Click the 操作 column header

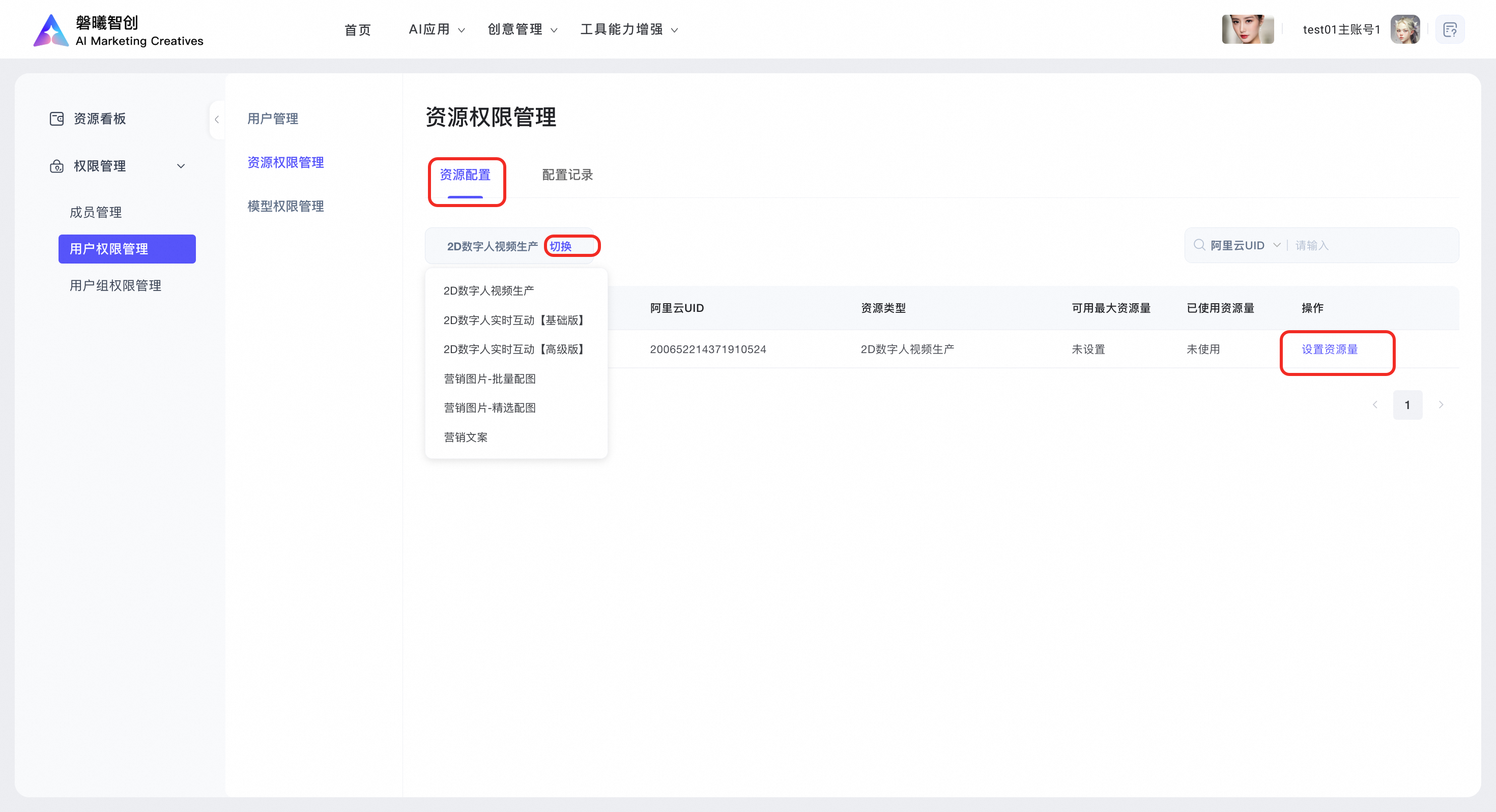coord(1312,308)
